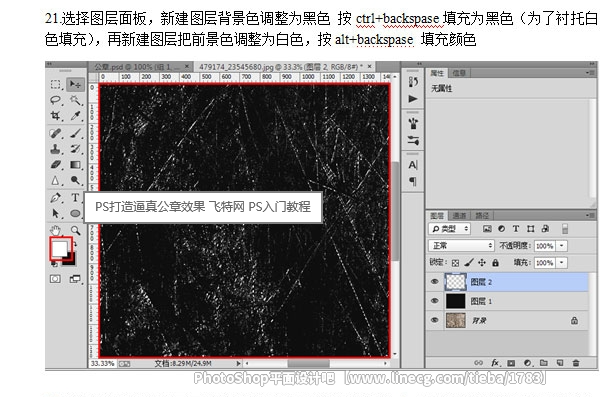This screenshot has width=602, height=397.
Task: Switch to the 图层 tab
Action: click(x=437, y=215)
